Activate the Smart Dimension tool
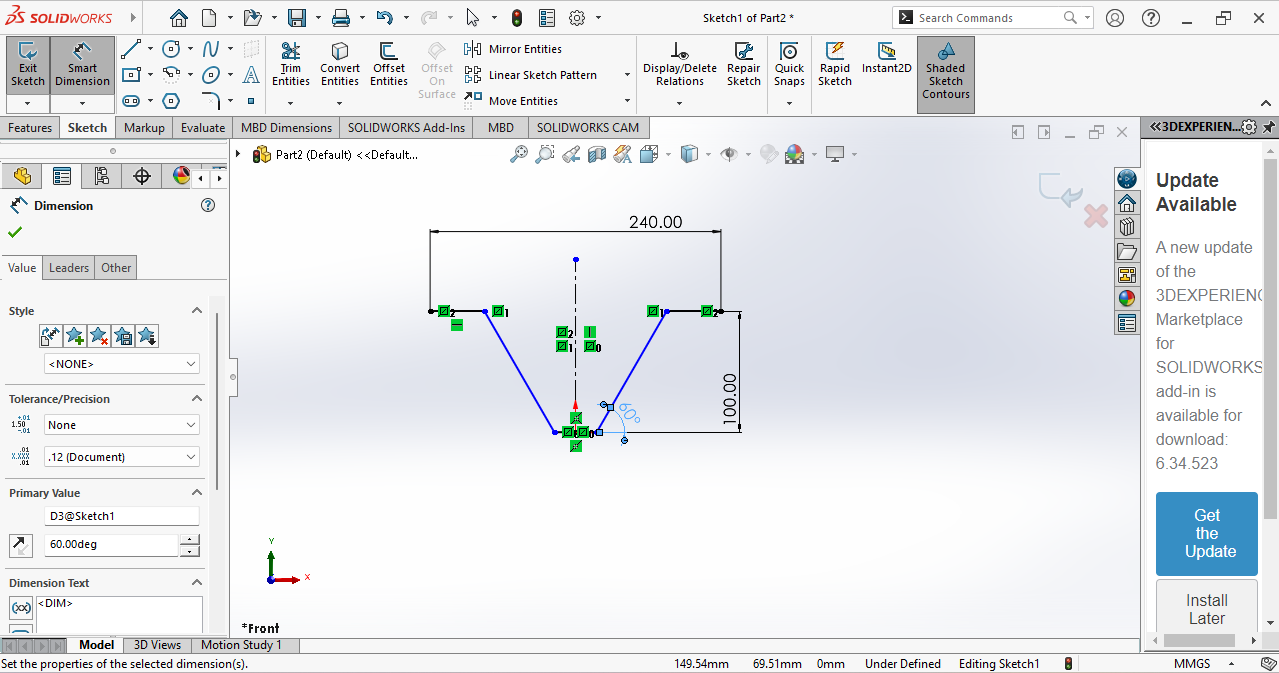This screenshot has height=673, width=1279. click(x=82, y=65)
